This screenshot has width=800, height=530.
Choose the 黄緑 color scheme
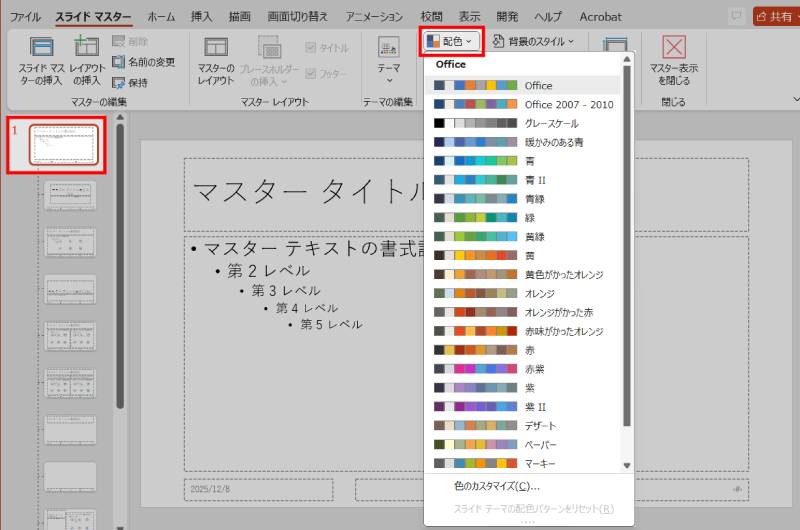pos(522,236)
